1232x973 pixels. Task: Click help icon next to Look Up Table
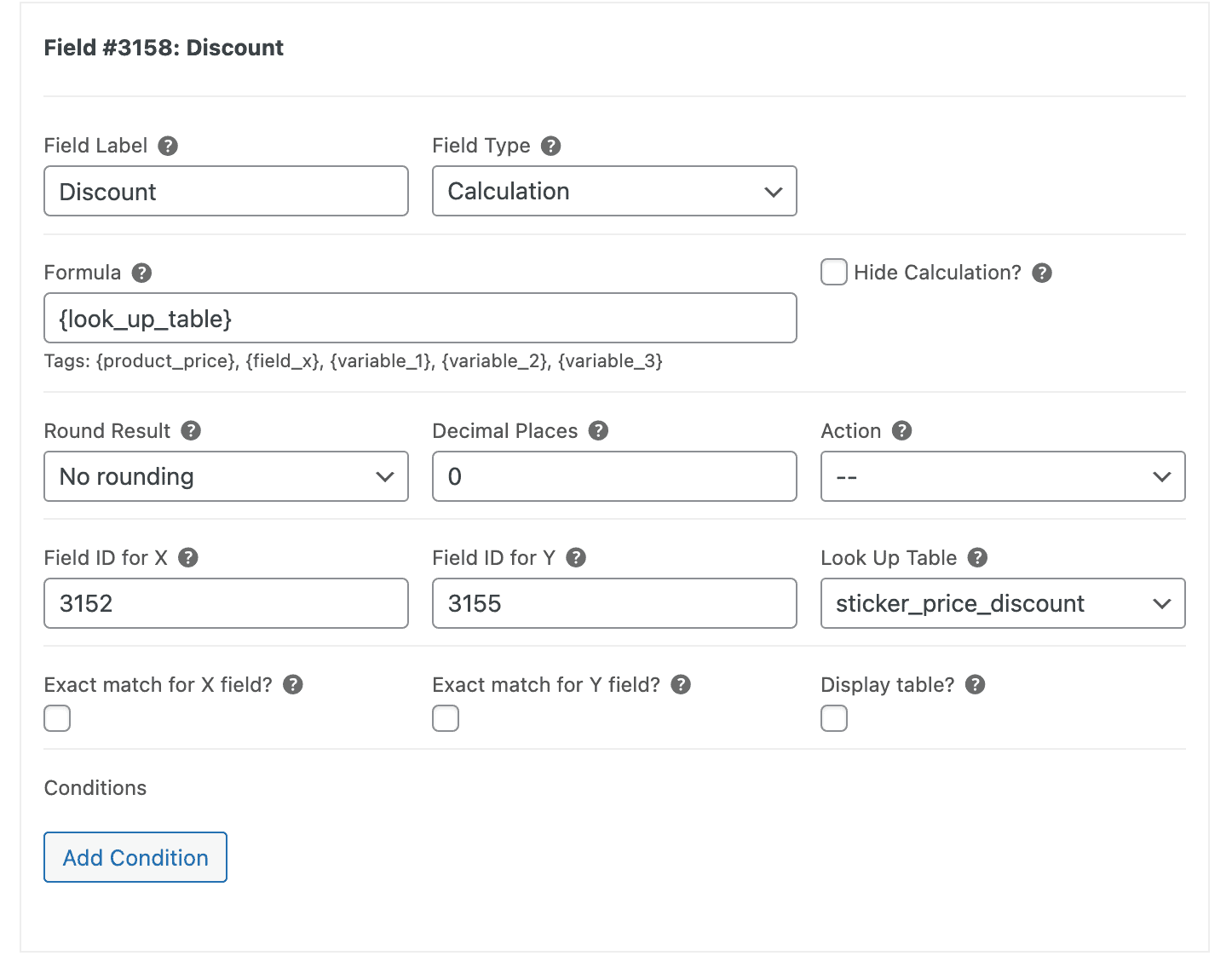978,557
